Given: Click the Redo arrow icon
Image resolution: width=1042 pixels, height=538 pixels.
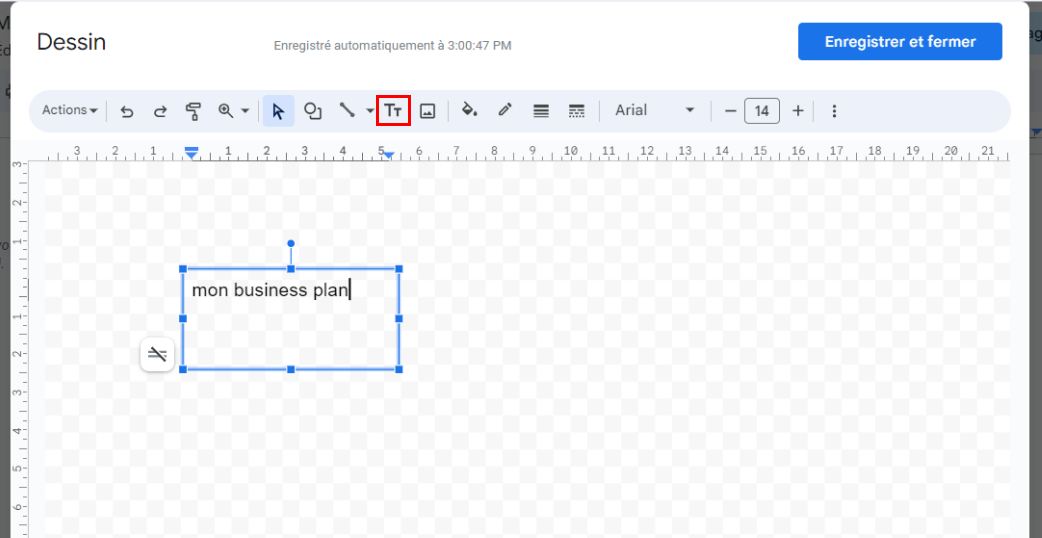Looking at the screenshot, I should 160,111.
